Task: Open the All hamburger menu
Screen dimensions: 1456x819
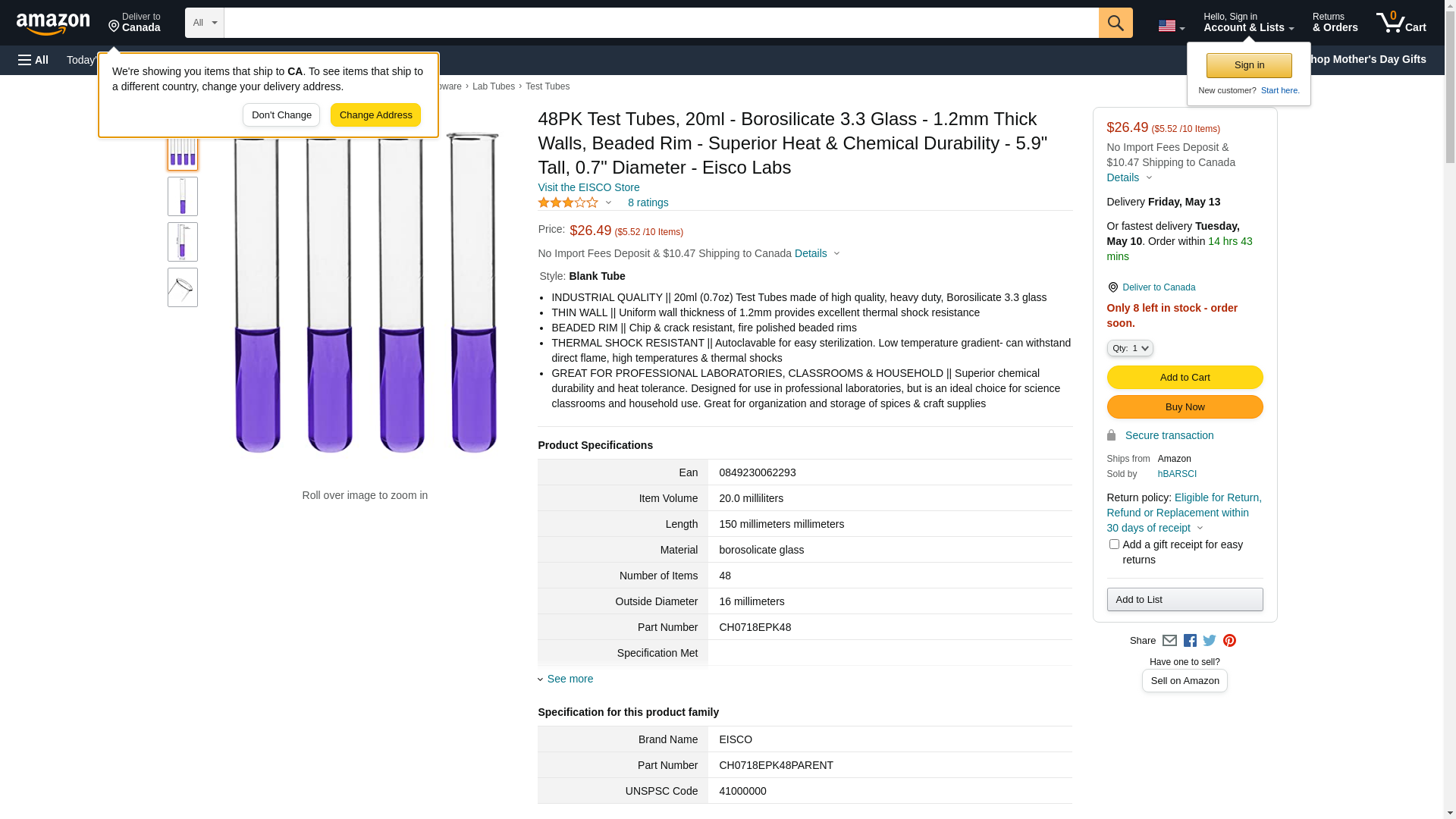Action: 33,60
